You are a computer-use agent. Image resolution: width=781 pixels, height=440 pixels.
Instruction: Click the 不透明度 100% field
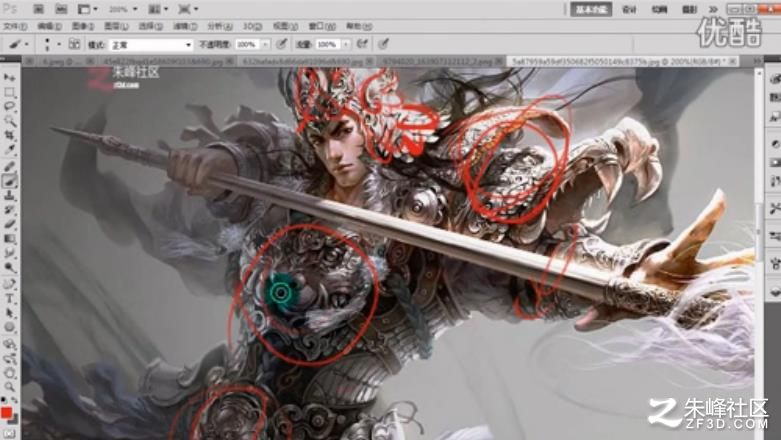pos(247,45)
